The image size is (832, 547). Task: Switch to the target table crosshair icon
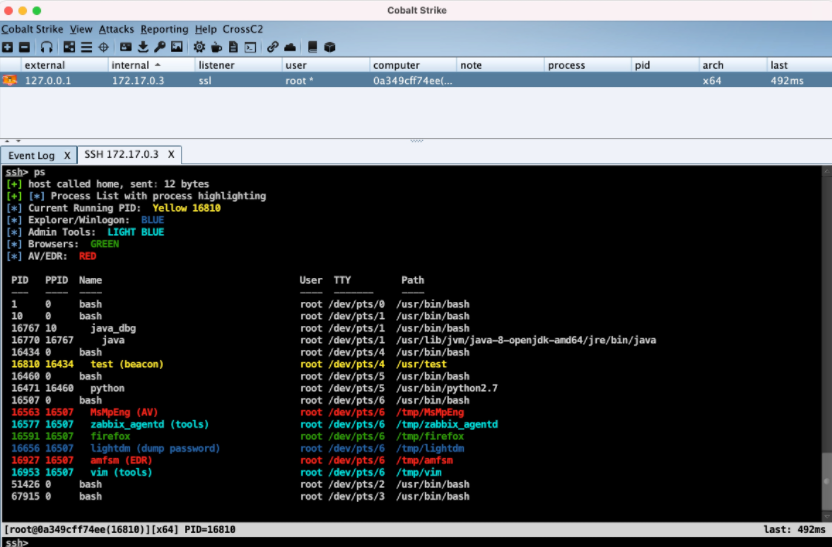[103, 47]
